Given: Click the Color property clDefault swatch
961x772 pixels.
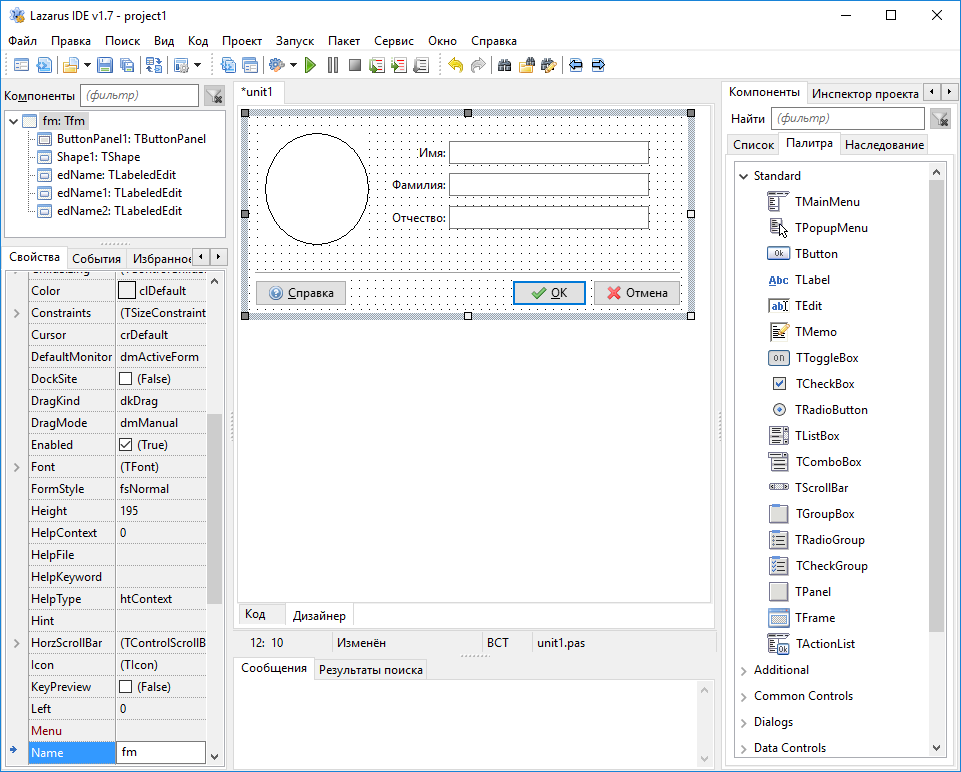Looking at the screenshot, I should point(127,291).
